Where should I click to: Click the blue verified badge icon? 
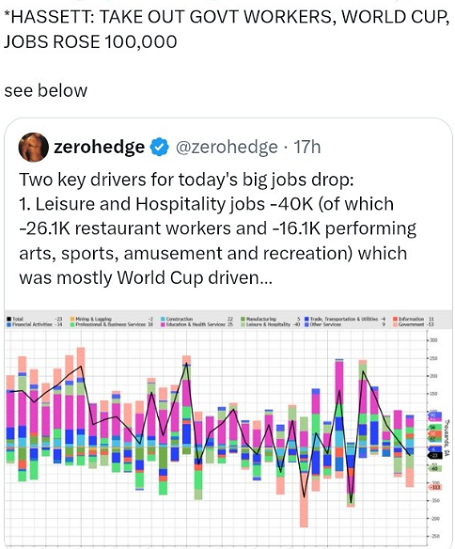(x=160, y=147)
